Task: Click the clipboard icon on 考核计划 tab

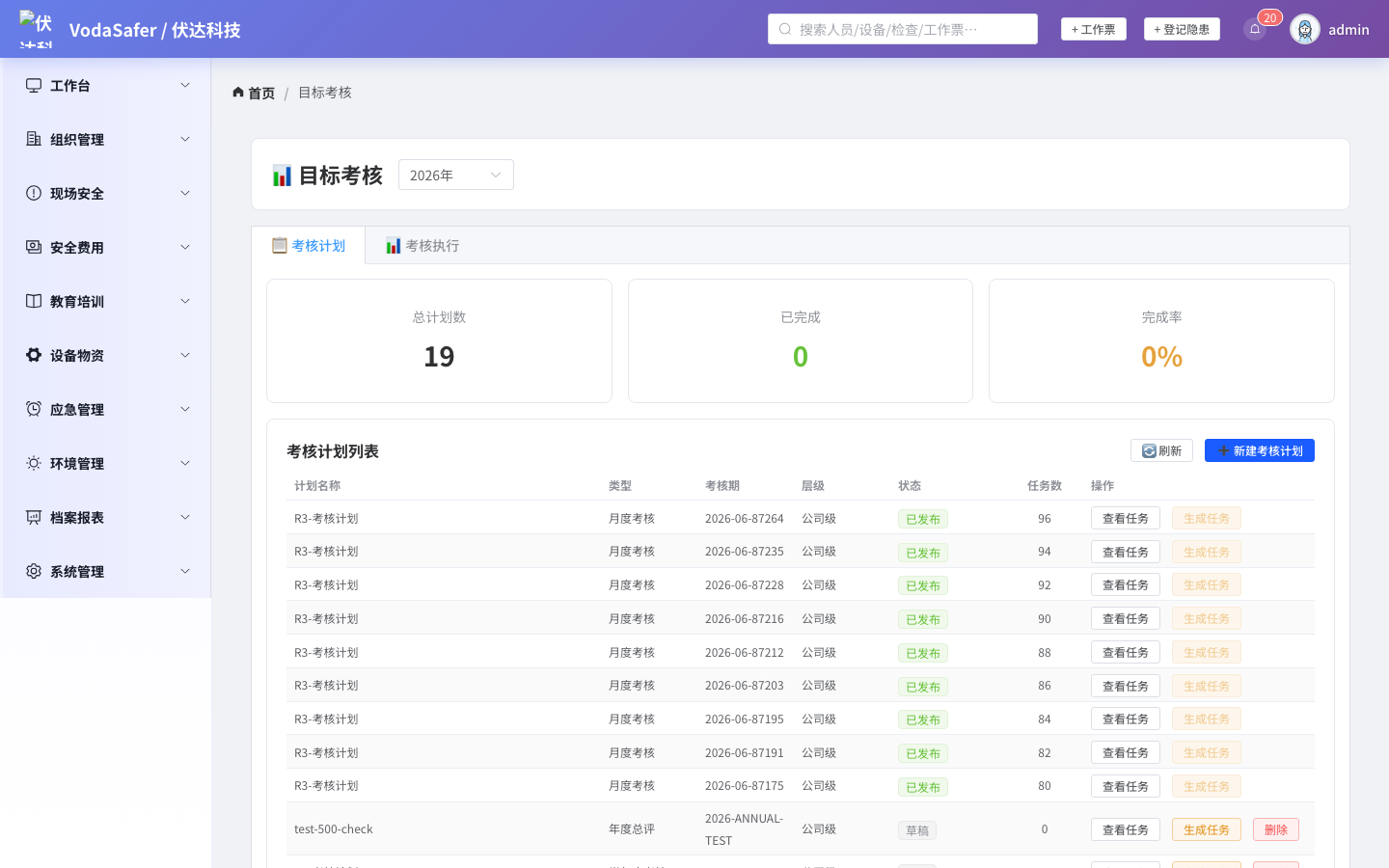Action: click(x=280, y=245)
